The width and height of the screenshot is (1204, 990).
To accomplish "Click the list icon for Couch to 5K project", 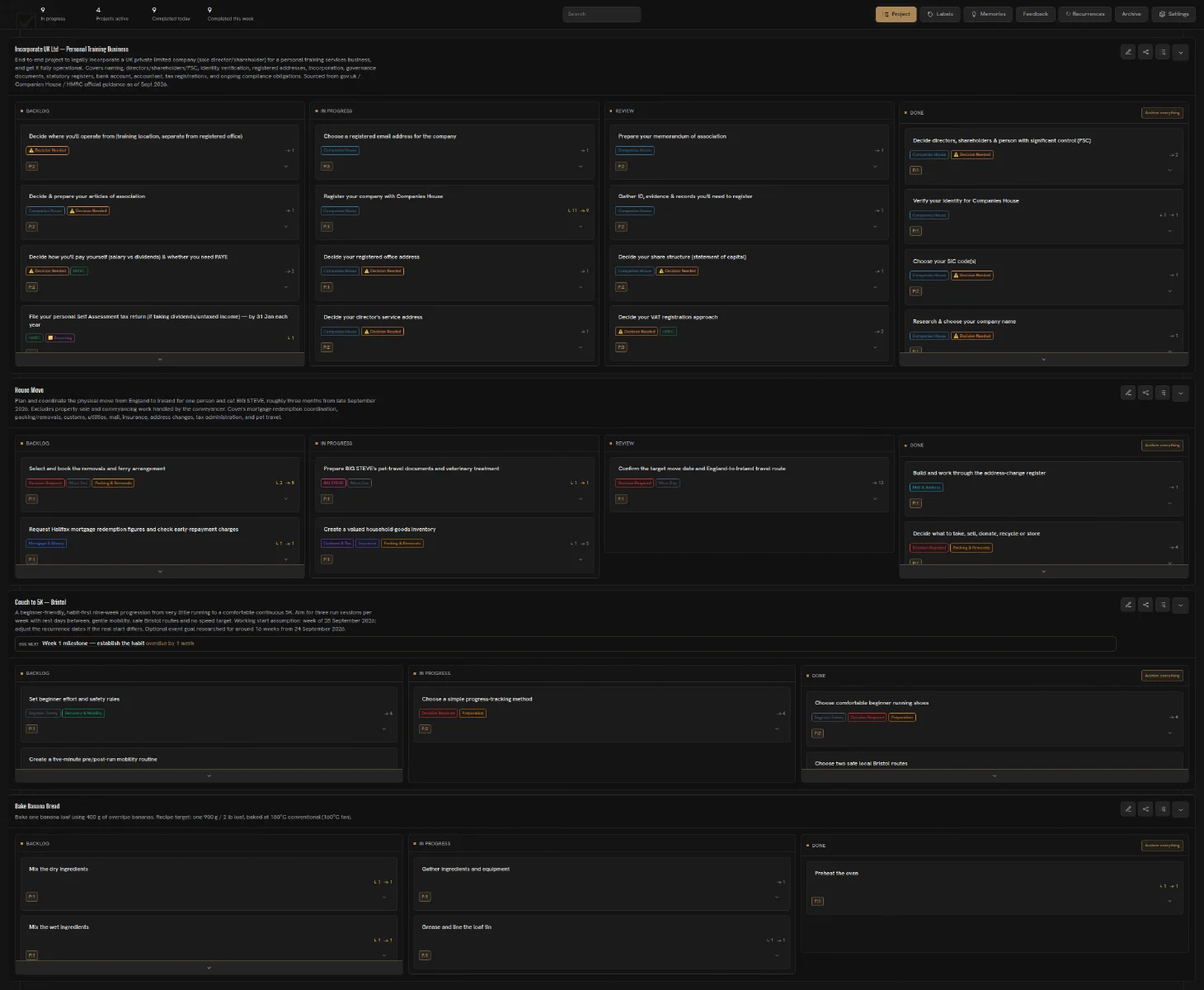I will coord(1163,605).
